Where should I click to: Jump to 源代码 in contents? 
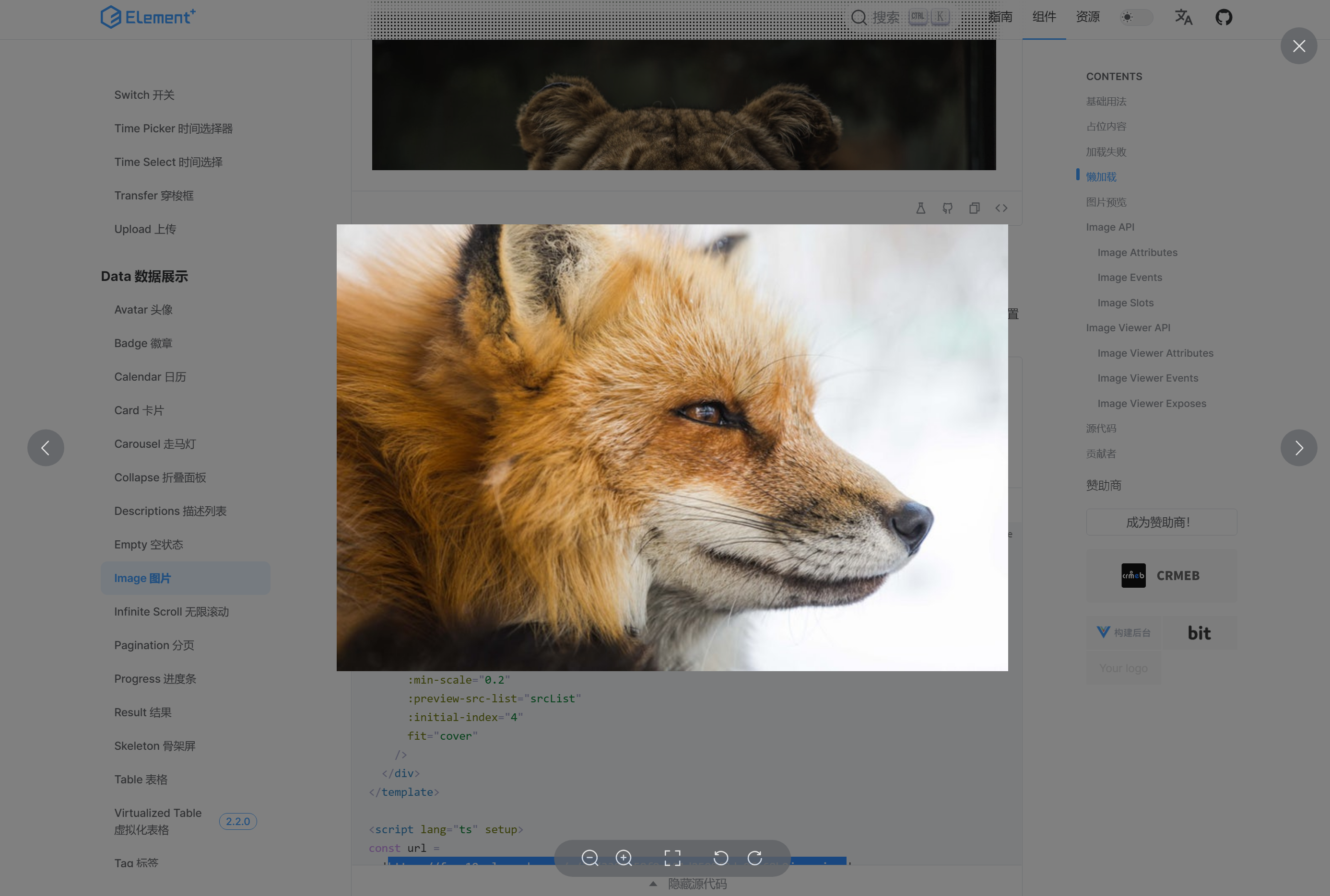1101,429
